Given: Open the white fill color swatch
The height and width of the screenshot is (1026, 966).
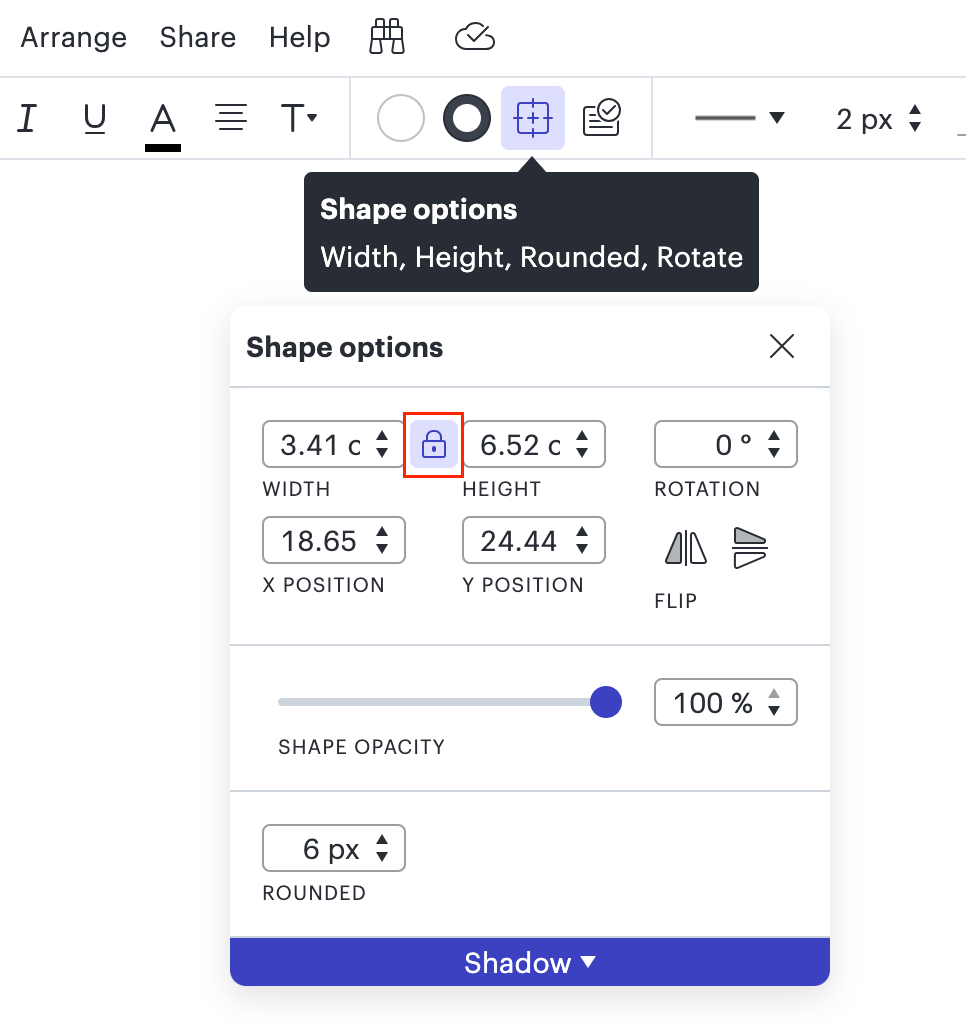Looking at the screenshot, I should (x=401, y=118).
